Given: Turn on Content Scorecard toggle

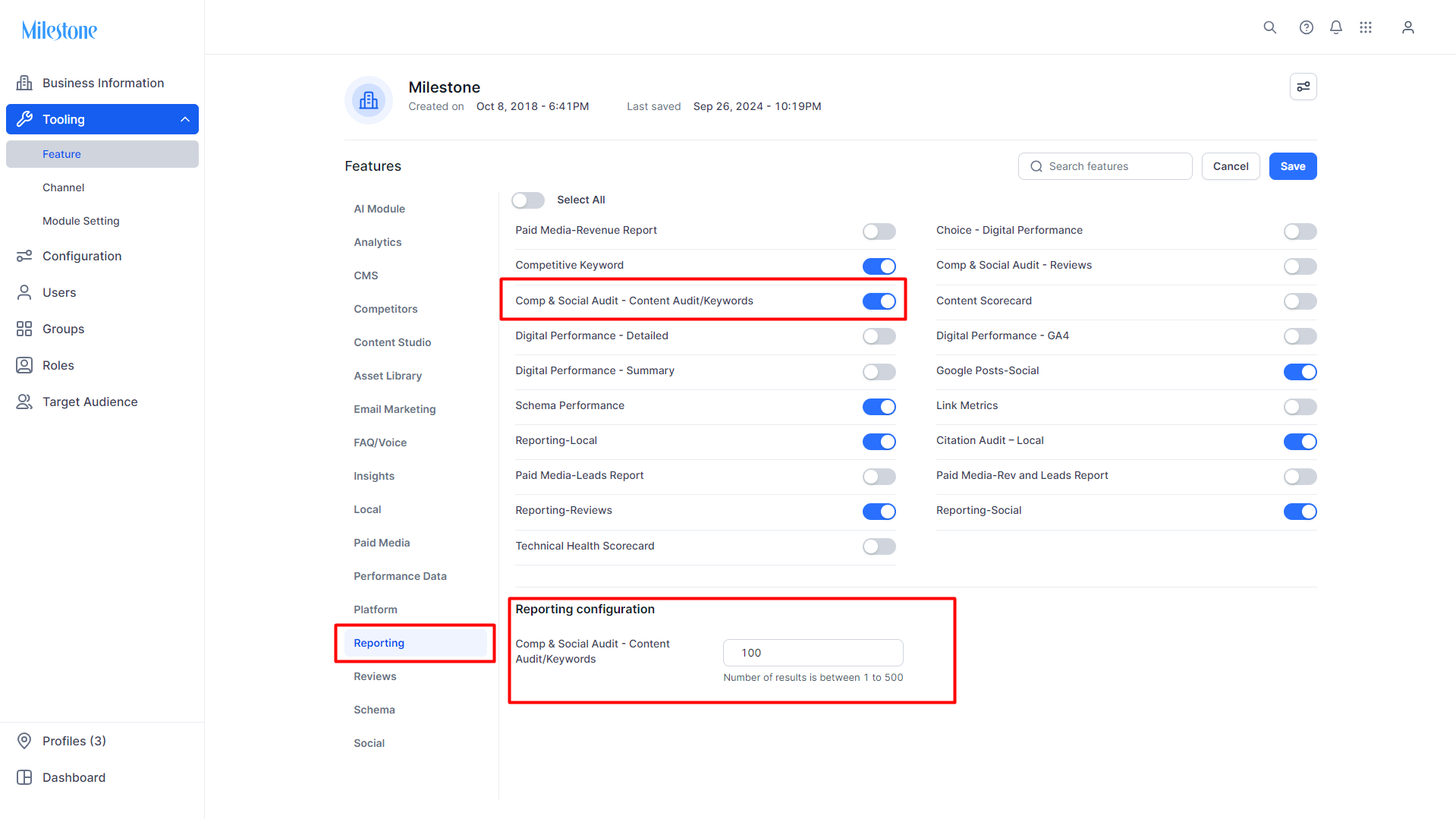Looking at the screenshot, I should click(x=1300, y=301).
